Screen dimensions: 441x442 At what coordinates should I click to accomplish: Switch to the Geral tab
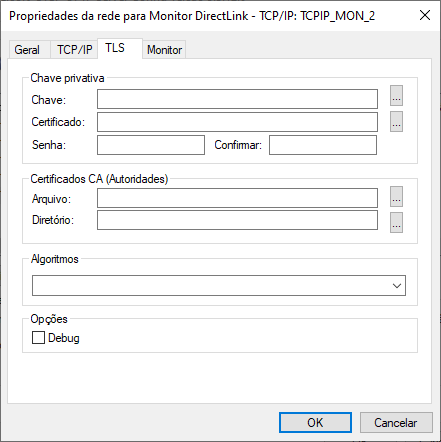[x=27, y=50]
